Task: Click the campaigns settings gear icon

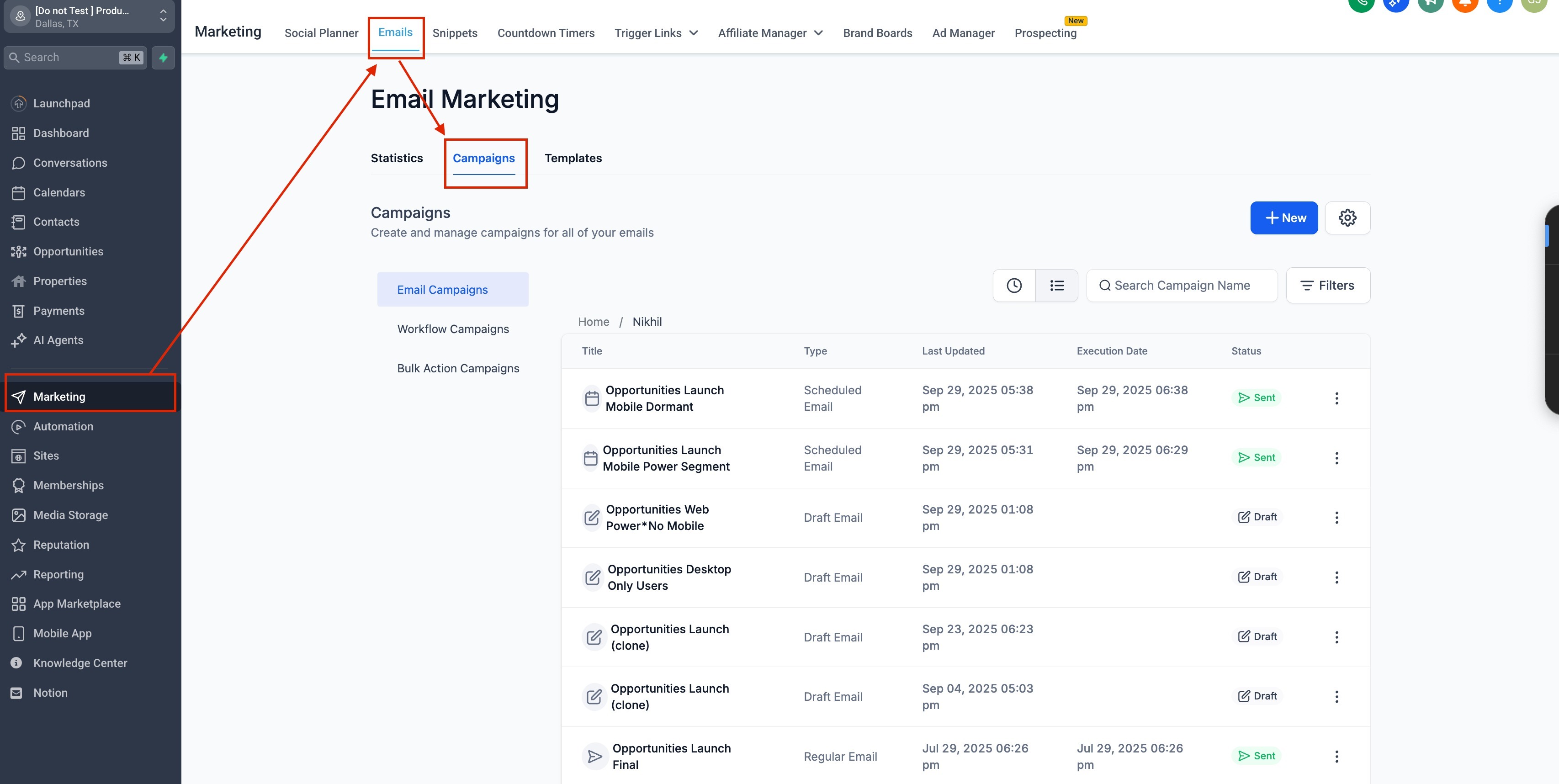Action: tap(1347, 218)
